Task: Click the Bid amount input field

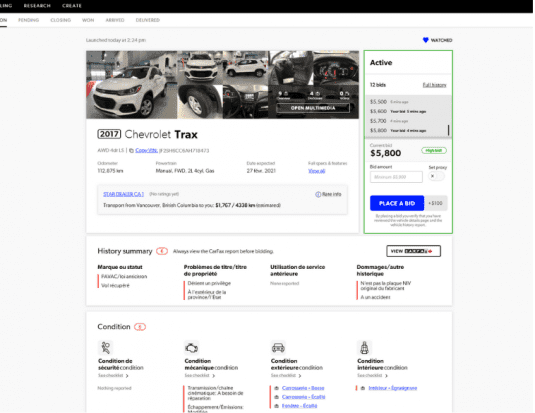Action: (396, 177)
